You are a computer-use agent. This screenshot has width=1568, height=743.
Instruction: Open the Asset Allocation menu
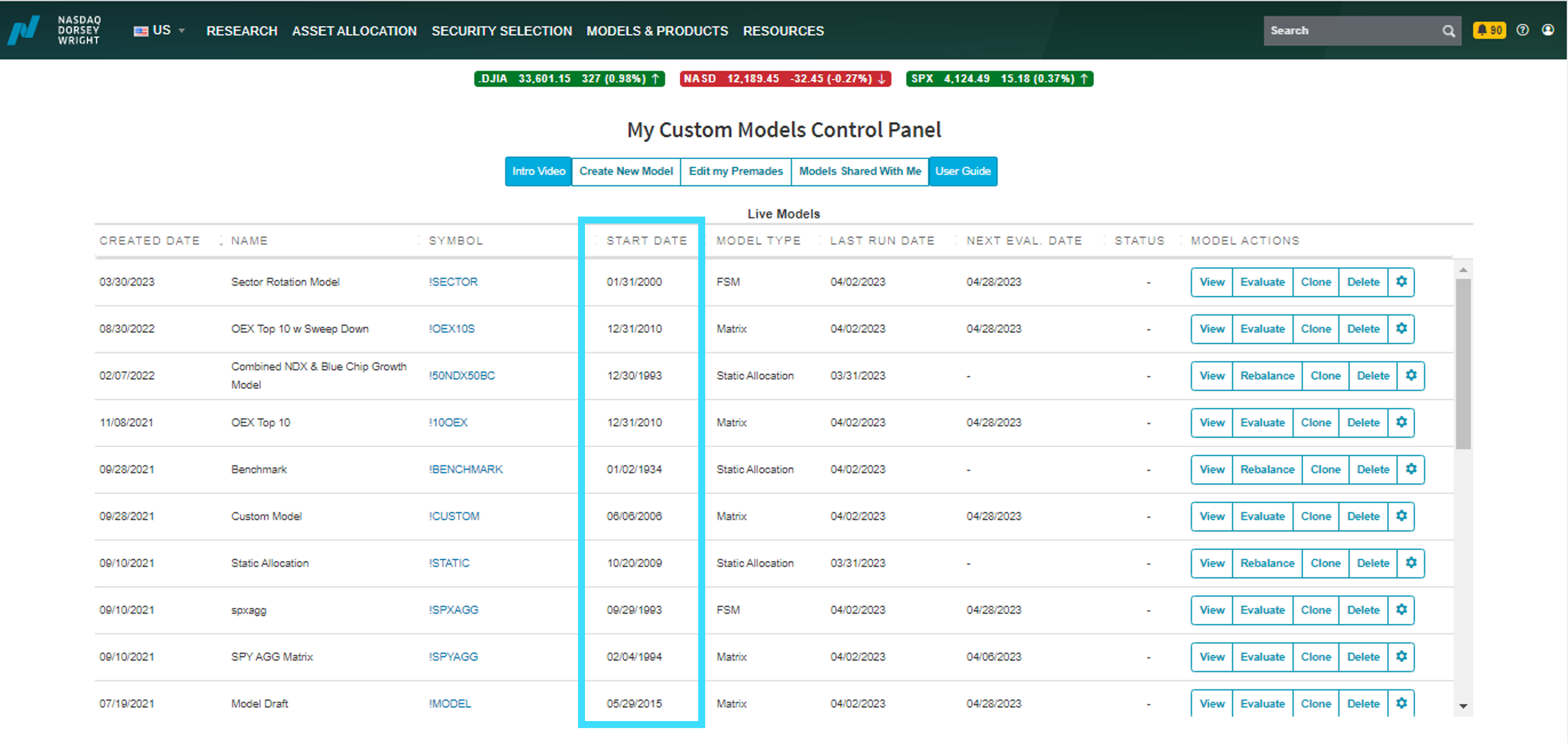tap(354, 30)
